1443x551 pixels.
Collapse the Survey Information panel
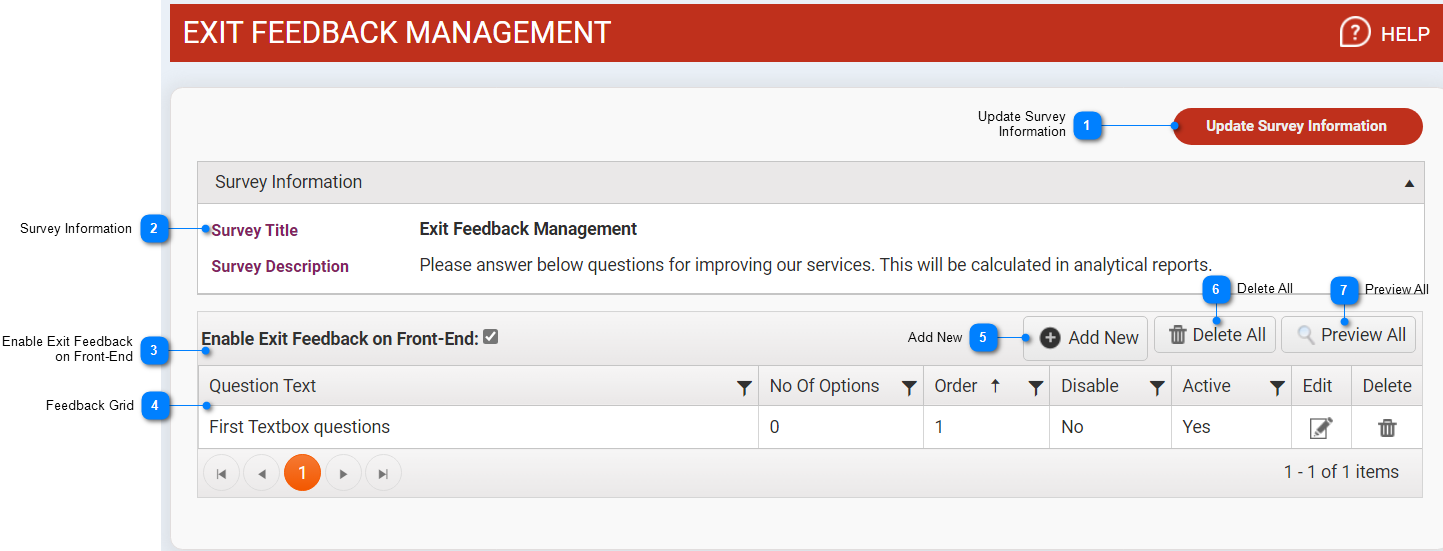pos(1409,183)
